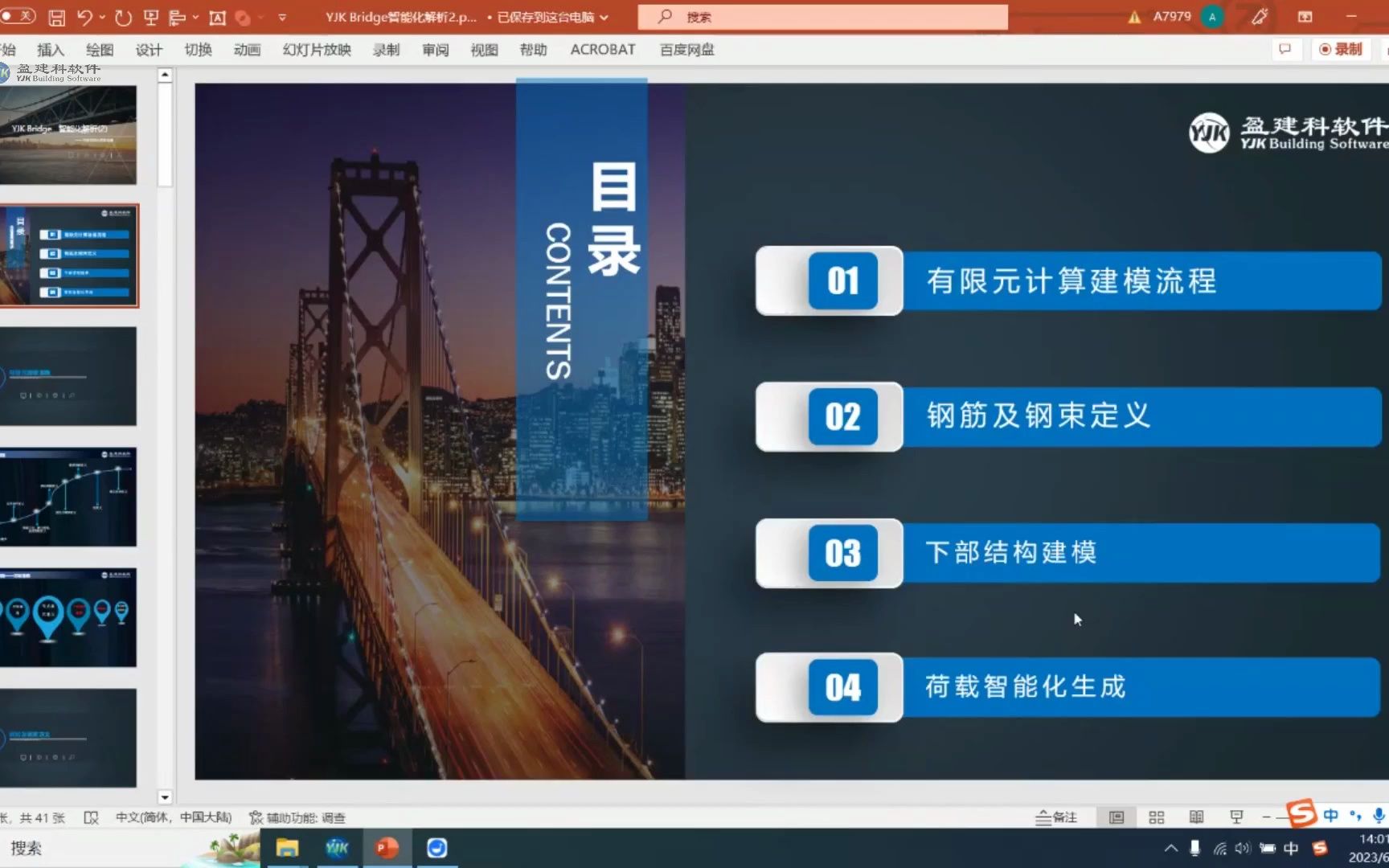The width and height of the screenshot is (1389, 868).
Task: Switch input language via 中 tray indicator
Action: pos(1292,848)
